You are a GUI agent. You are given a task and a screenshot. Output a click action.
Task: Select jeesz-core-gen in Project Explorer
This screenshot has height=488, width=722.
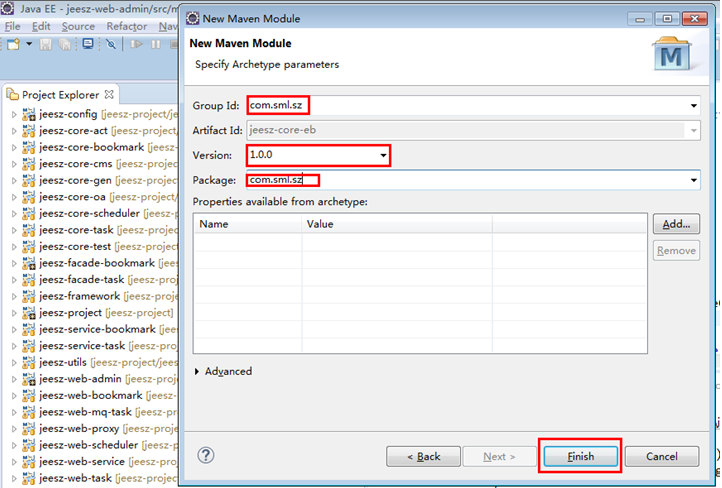[76, 180]
